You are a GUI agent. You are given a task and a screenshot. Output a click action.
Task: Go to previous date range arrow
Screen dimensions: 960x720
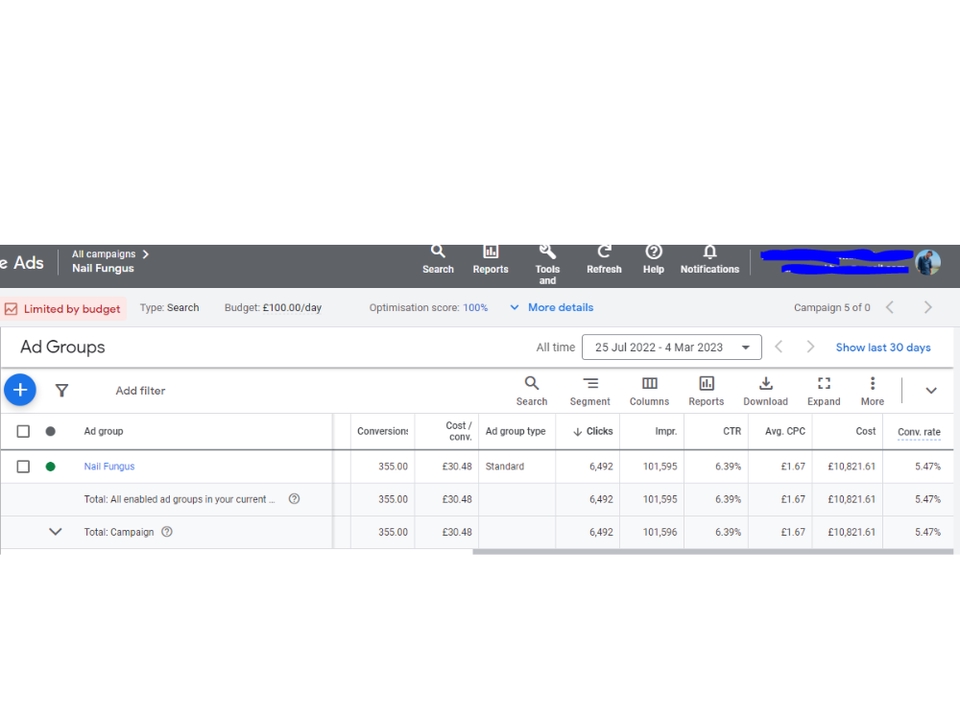click(779, 347)
